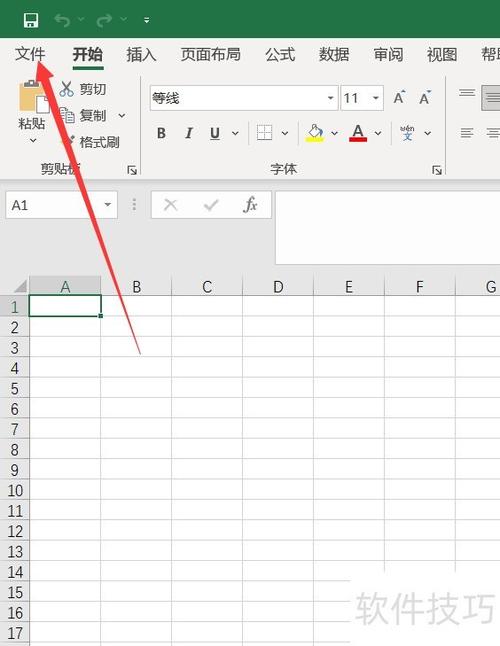
Task: Switch to the 数据 ribbon tab
Action: click(x=334, y=54)
